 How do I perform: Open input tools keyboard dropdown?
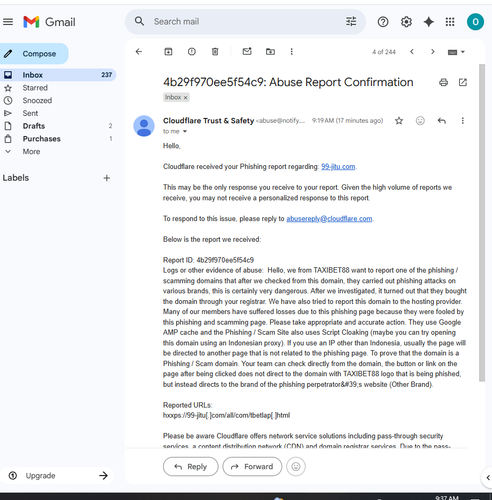click(456, 52)
